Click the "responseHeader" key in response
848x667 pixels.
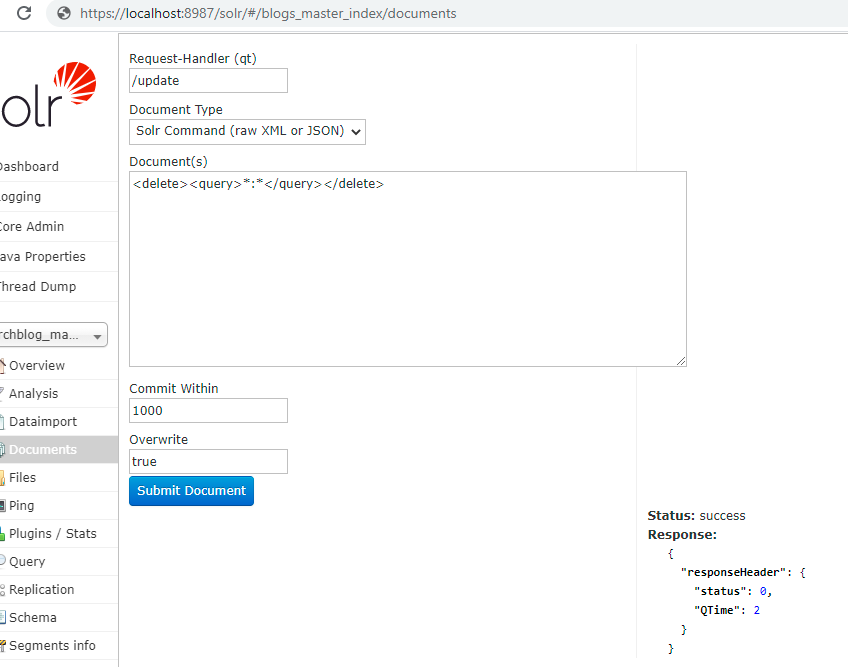point(733,572)
